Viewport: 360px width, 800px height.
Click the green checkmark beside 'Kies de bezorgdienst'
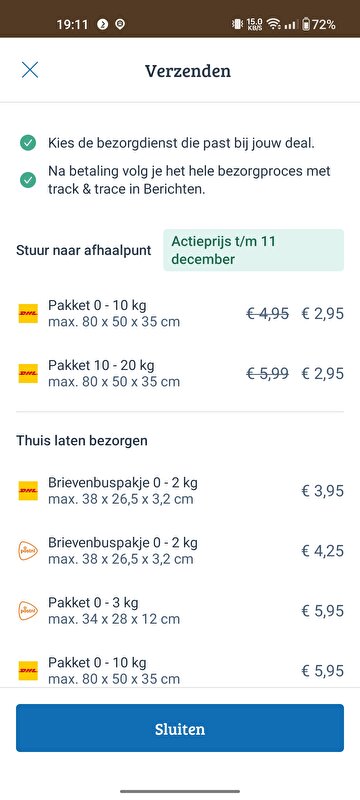[x=28, y=143]
